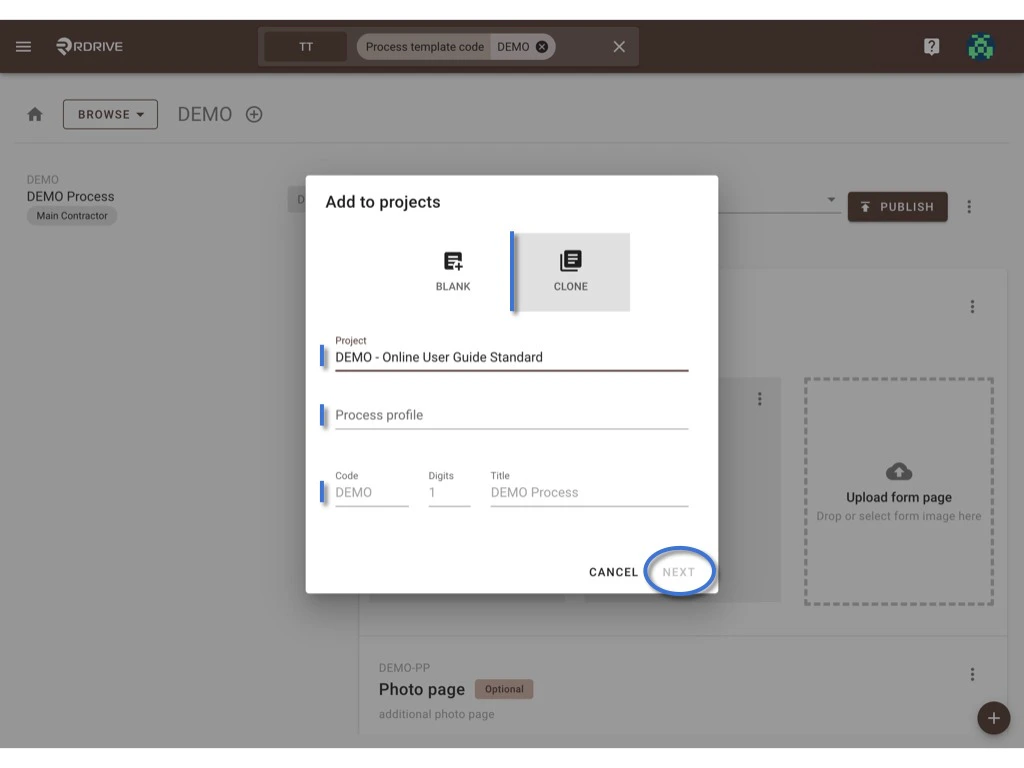Click the Home icon
The image size is (1024, 768).
tap(34, 114)
